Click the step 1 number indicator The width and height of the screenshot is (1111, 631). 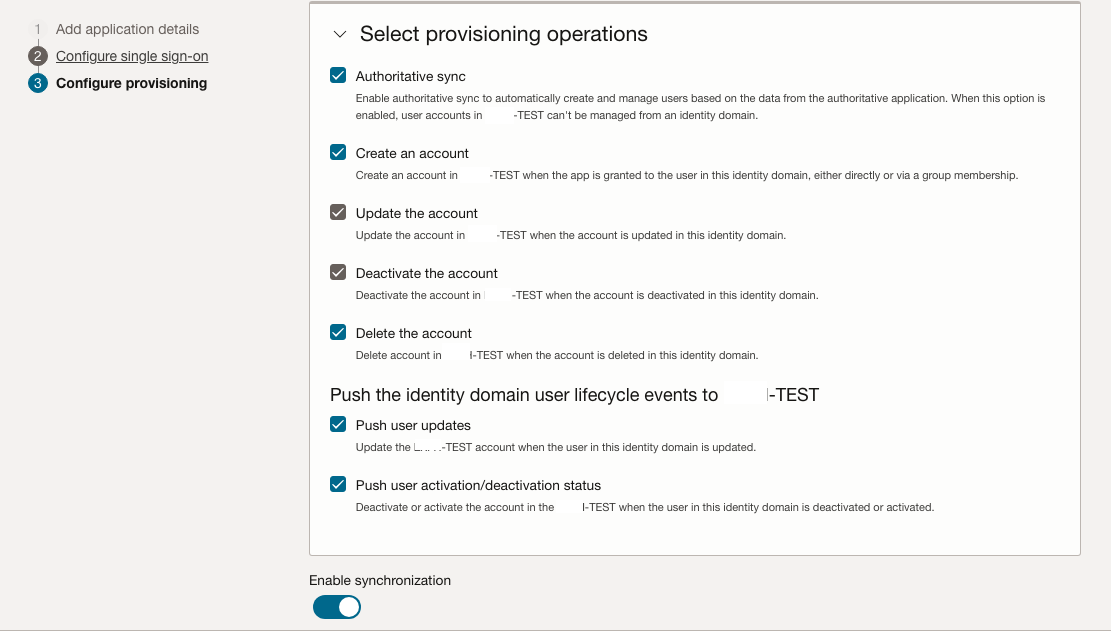click(38, 29)
